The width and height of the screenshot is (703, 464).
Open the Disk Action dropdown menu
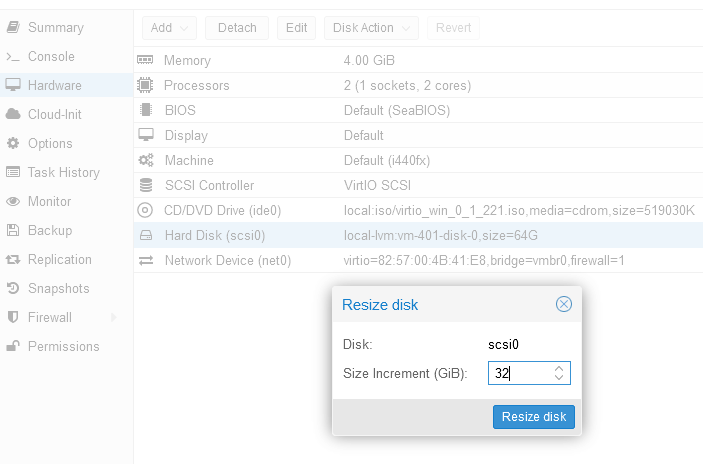371,28
